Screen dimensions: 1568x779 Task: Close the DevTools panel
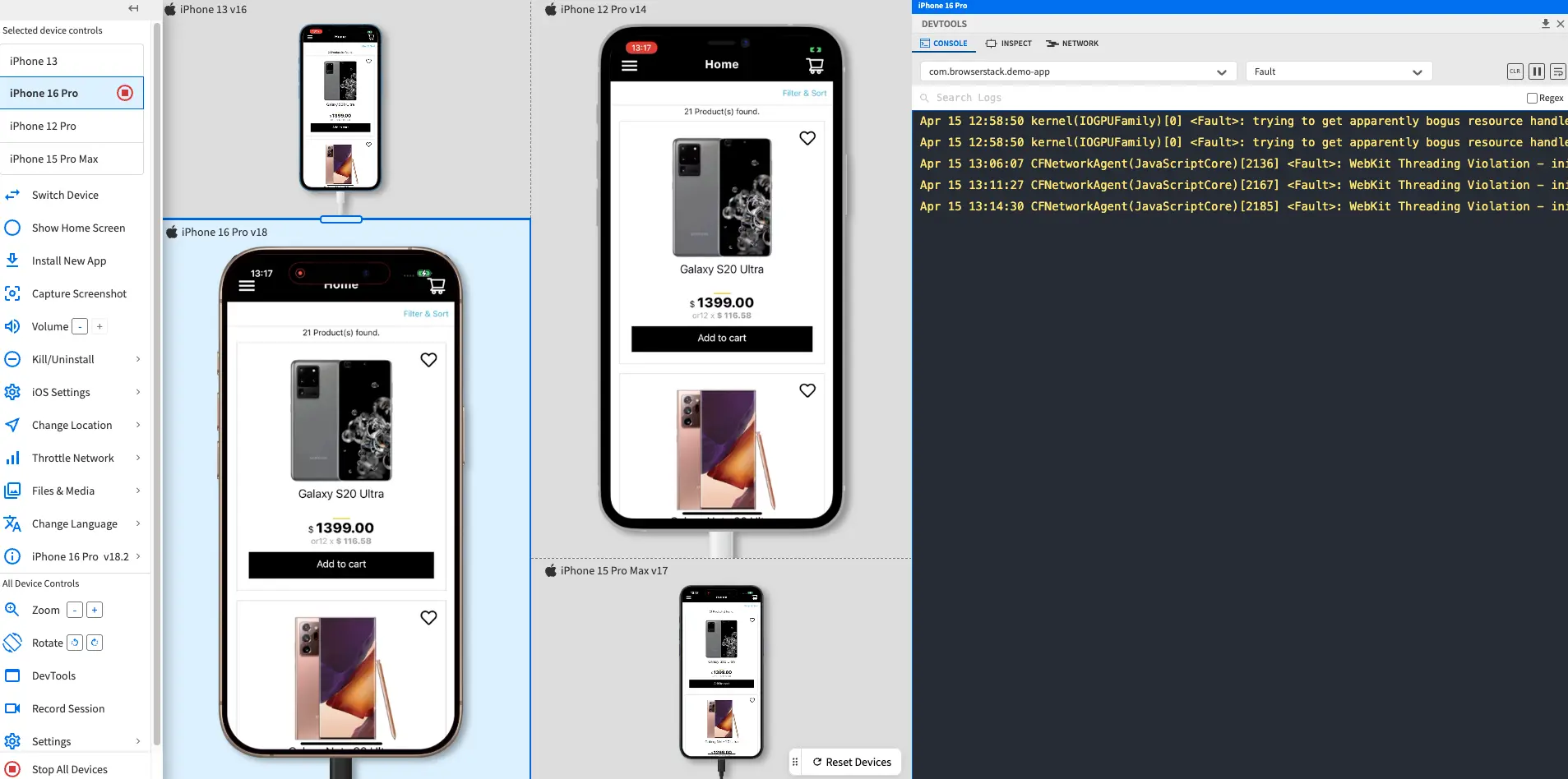[x=1561, y=24]
